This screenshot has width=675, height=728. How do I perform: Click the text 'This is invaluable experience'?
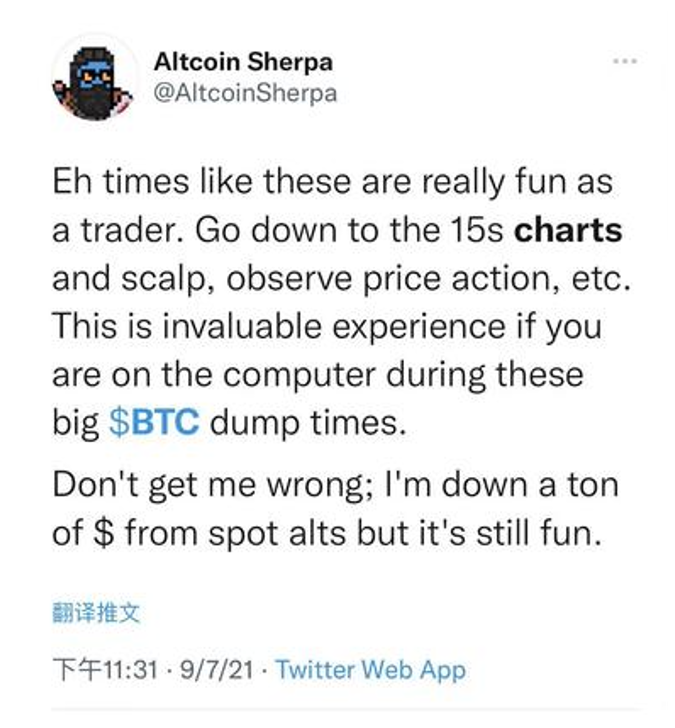[x=279, y=326]
